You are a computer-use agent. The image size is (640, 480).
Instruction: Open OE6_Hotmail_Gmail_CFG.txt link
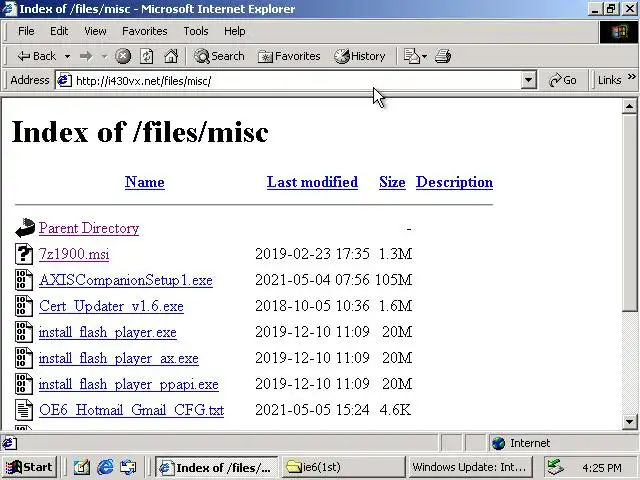[131, 410]
